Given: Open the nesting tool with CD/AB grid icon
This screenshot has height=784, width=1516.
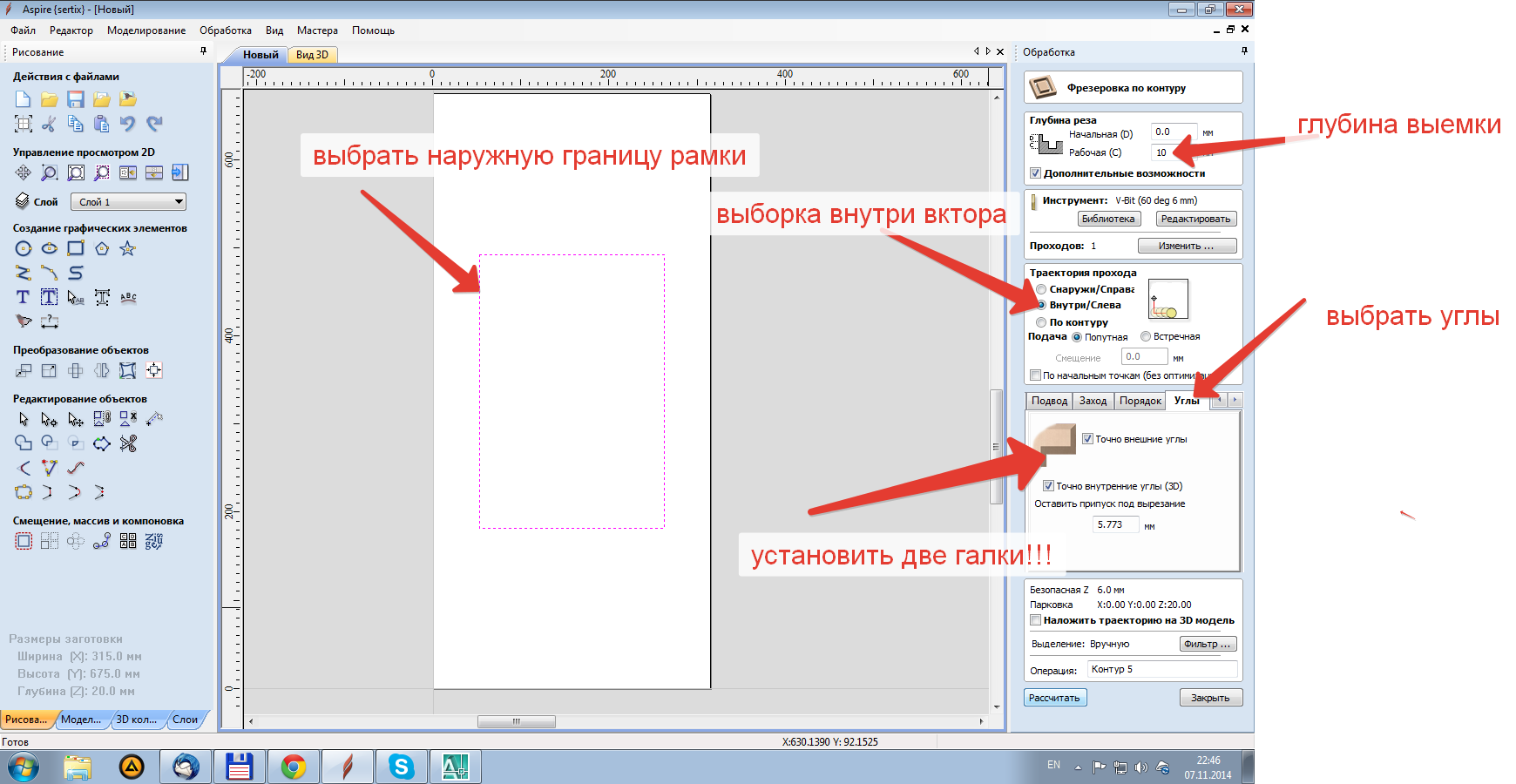Looking at the screenshot, I should tap(128, 541).
